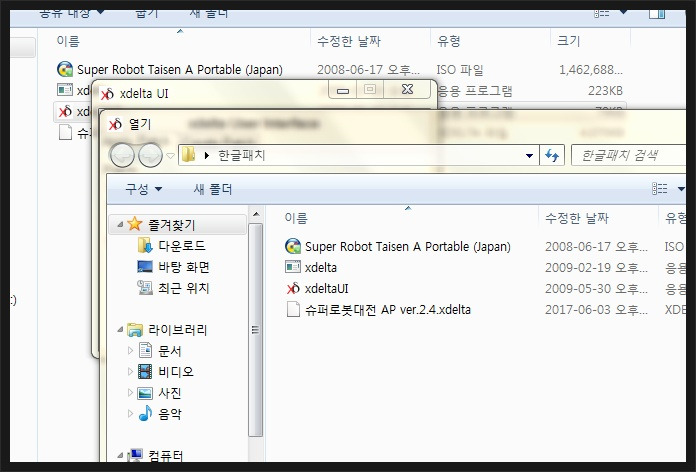Click the refresh button beside address bar
This screenshot has width=696, height=472.
pyautogui.click(x=552, y=155)
